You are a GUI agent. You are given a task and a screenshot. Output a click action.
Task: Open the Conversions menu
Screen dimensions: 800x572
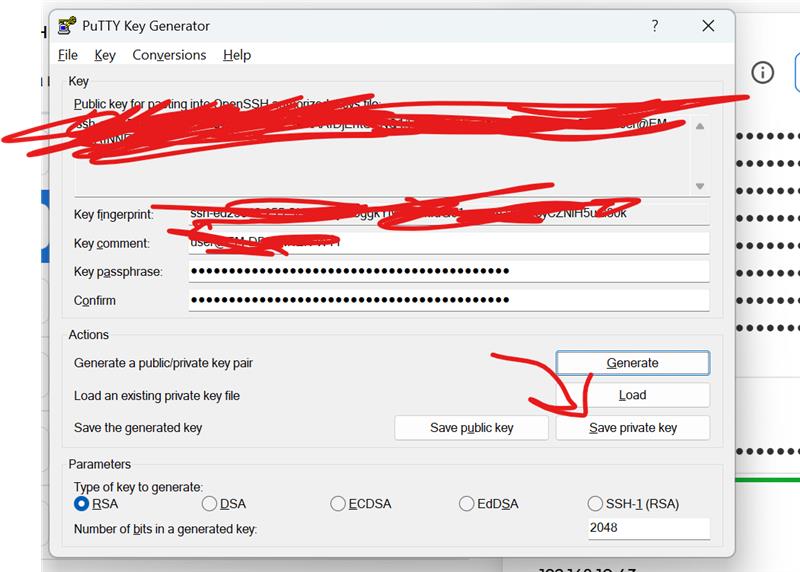point(169,55)
